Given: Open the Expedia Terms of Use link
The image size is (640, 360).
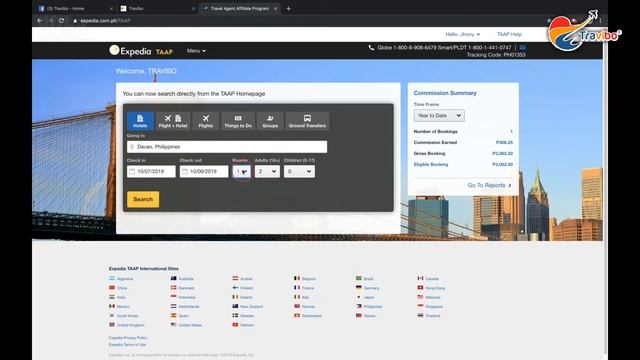Looking at the screenshot, I should click(127, 345).
